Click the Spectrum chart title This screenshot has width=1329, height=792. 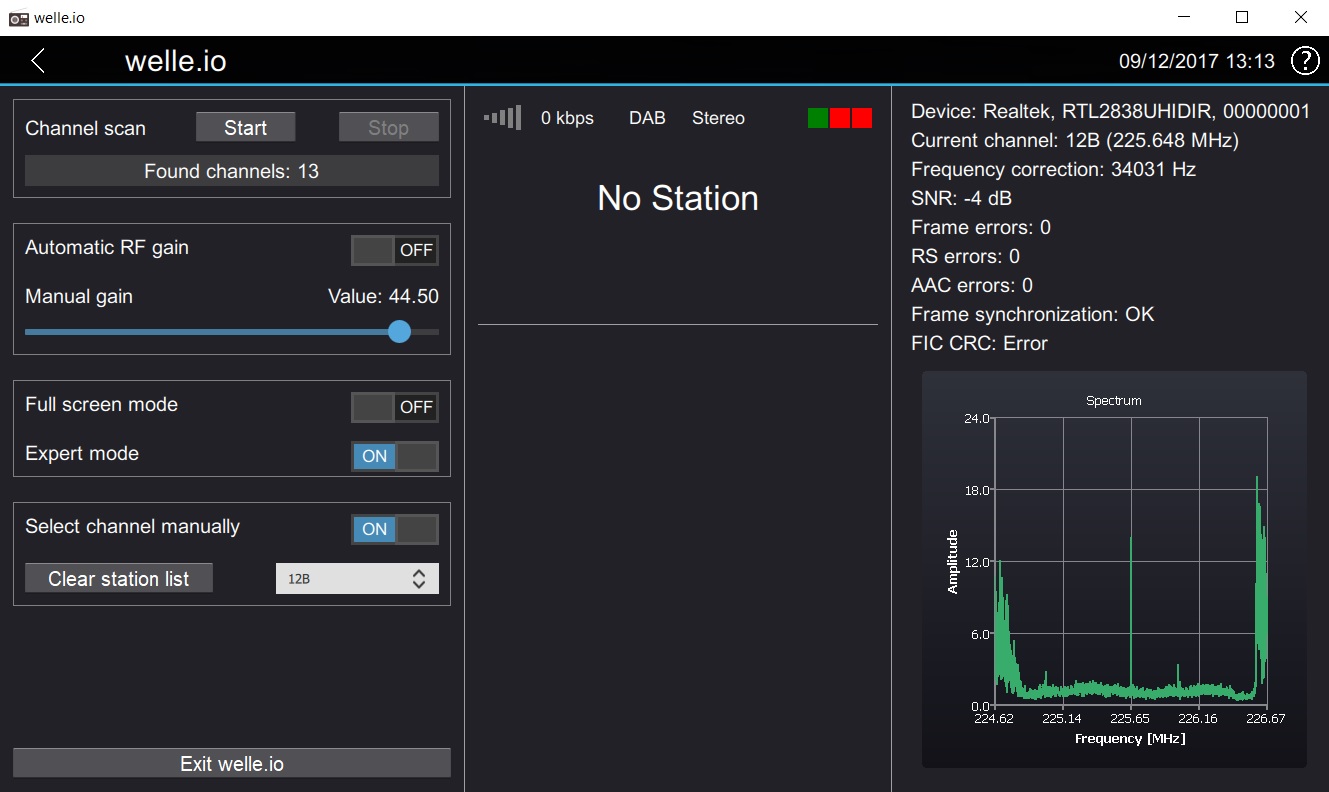(x=1114, y=400)
